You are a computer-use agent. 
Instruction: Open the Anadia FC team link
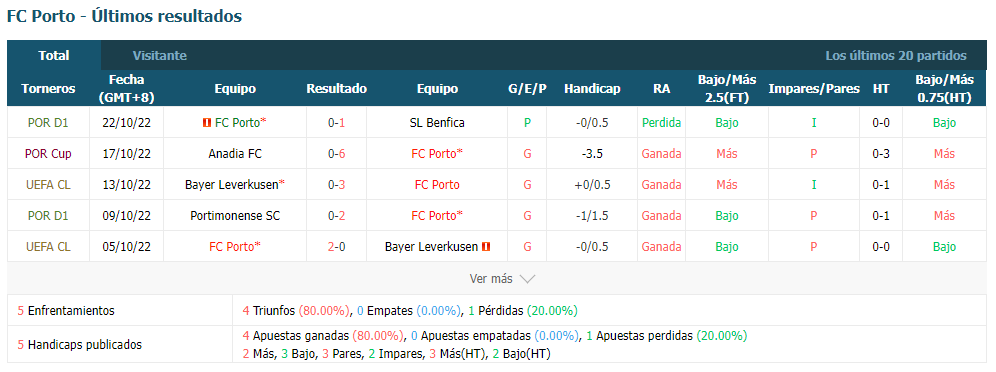235,154
